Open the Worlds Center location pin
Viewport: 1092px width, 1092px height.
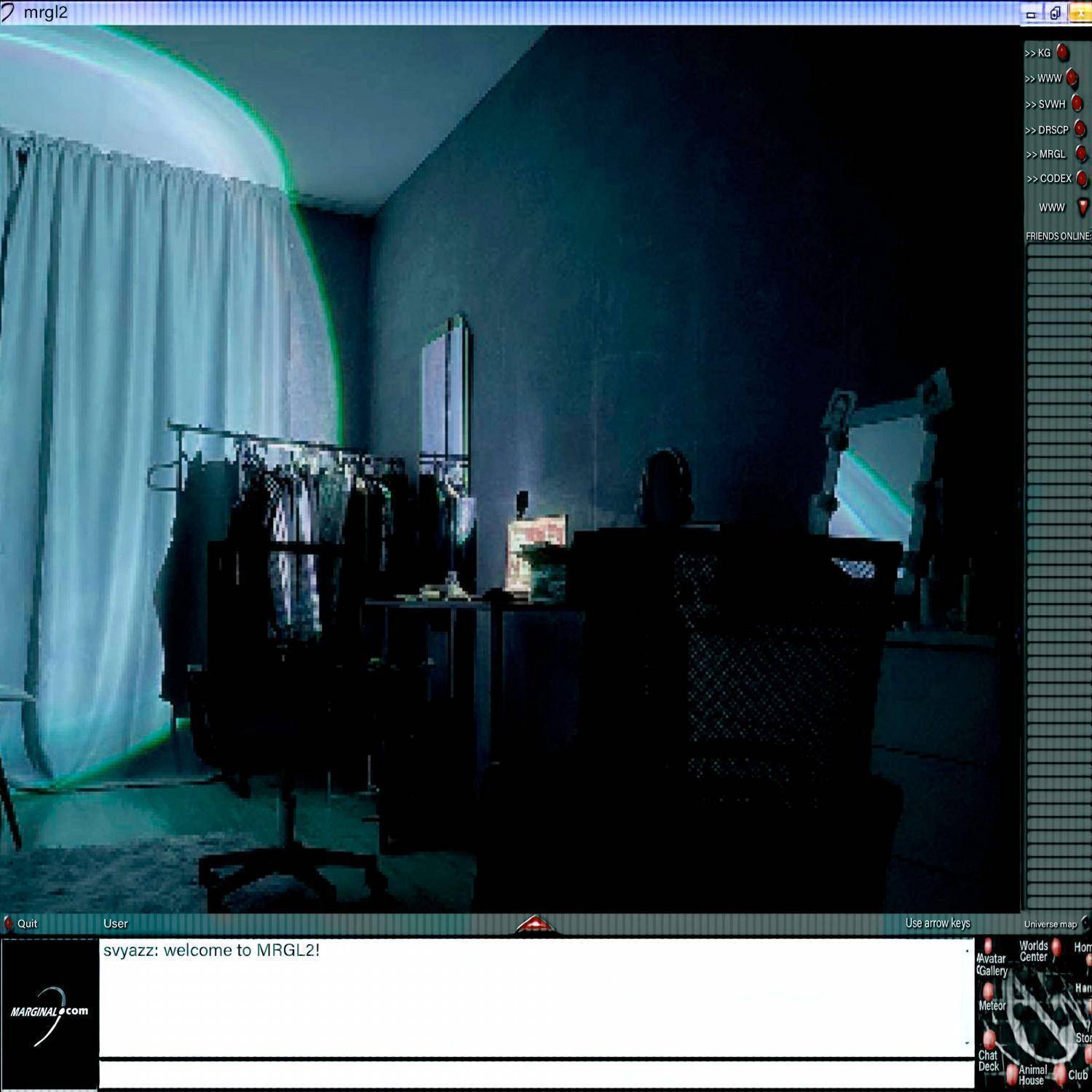click(1056, 947)
